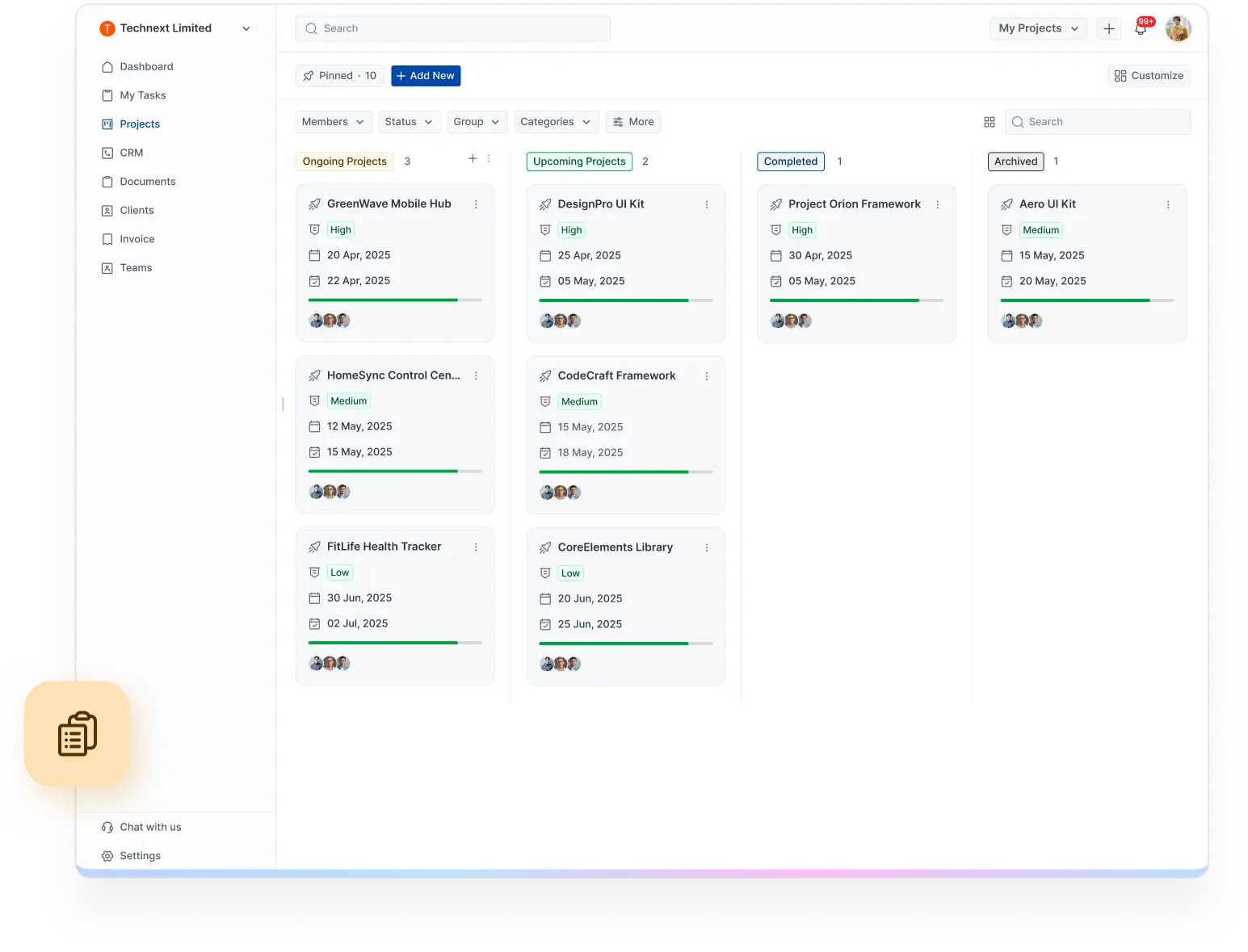The width and height of the screenshot is (1248, 952).
Task: Open Documents in the sidebar
Action: pos(139,182)
